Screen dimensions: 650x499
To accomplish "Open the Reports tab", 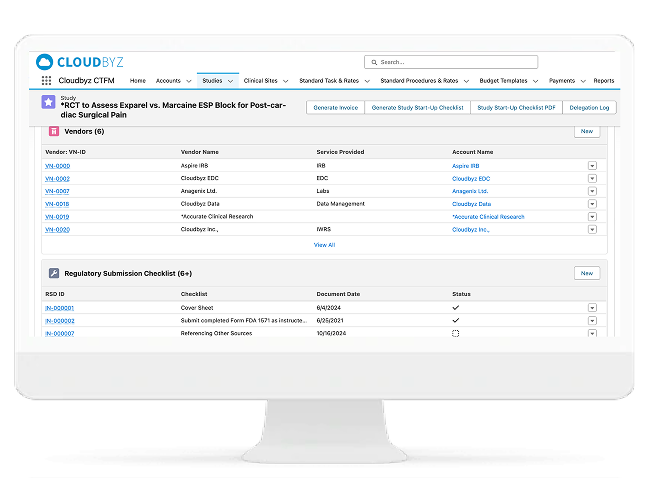I will (x=604, y=81).
